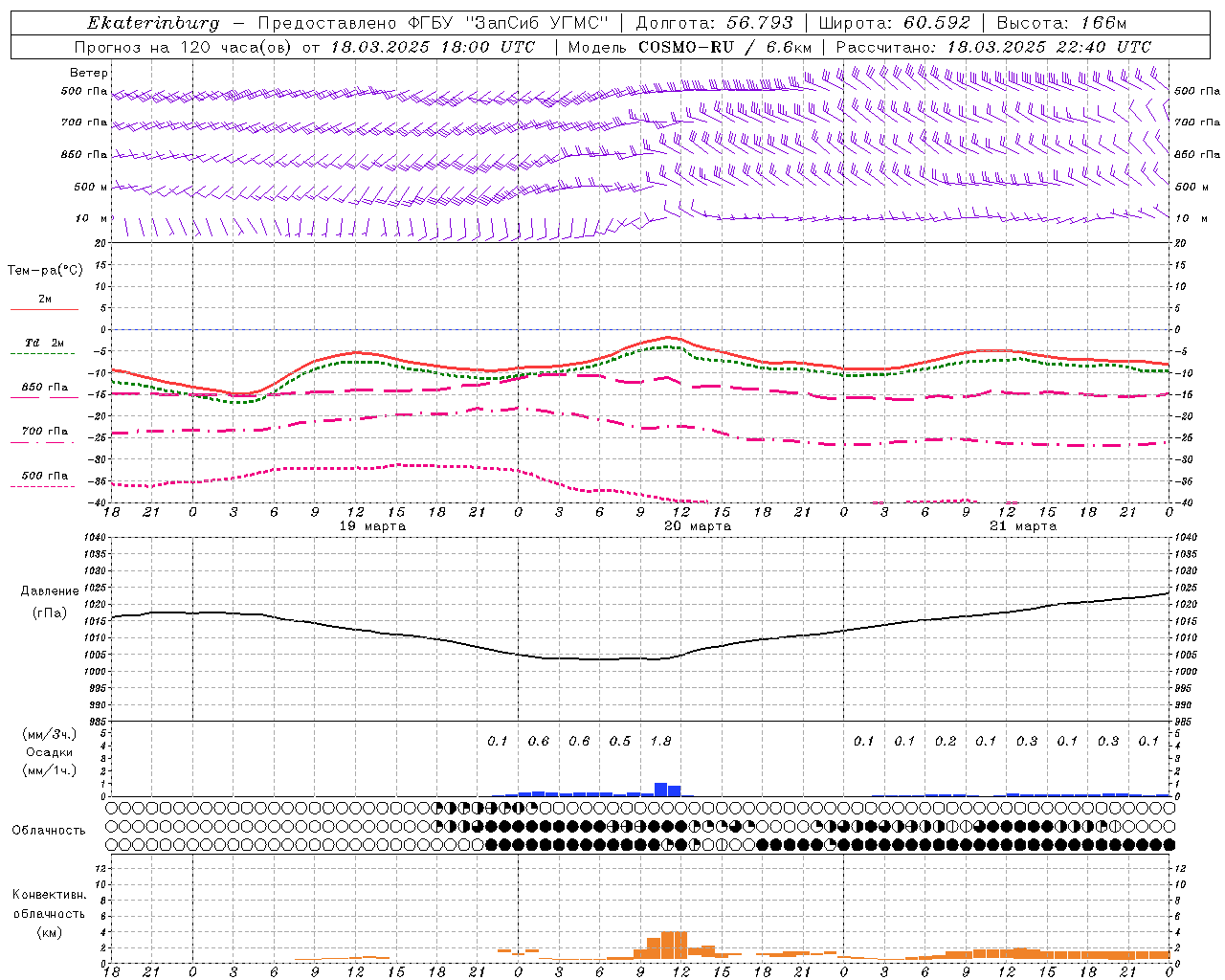Click the 0.5 precipitation value
The image size is (1225, 980).
[620, 741]
